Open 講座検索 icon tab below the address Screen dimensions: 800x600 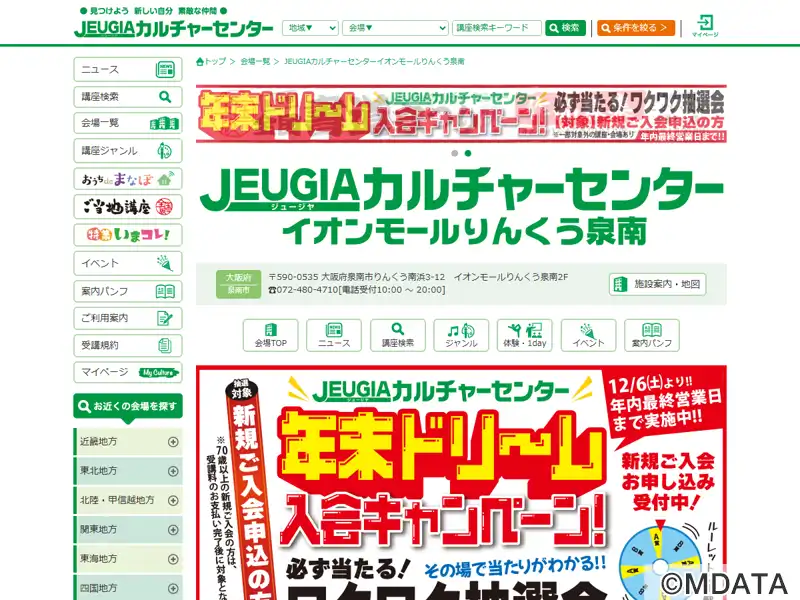(x=397, y=335)
